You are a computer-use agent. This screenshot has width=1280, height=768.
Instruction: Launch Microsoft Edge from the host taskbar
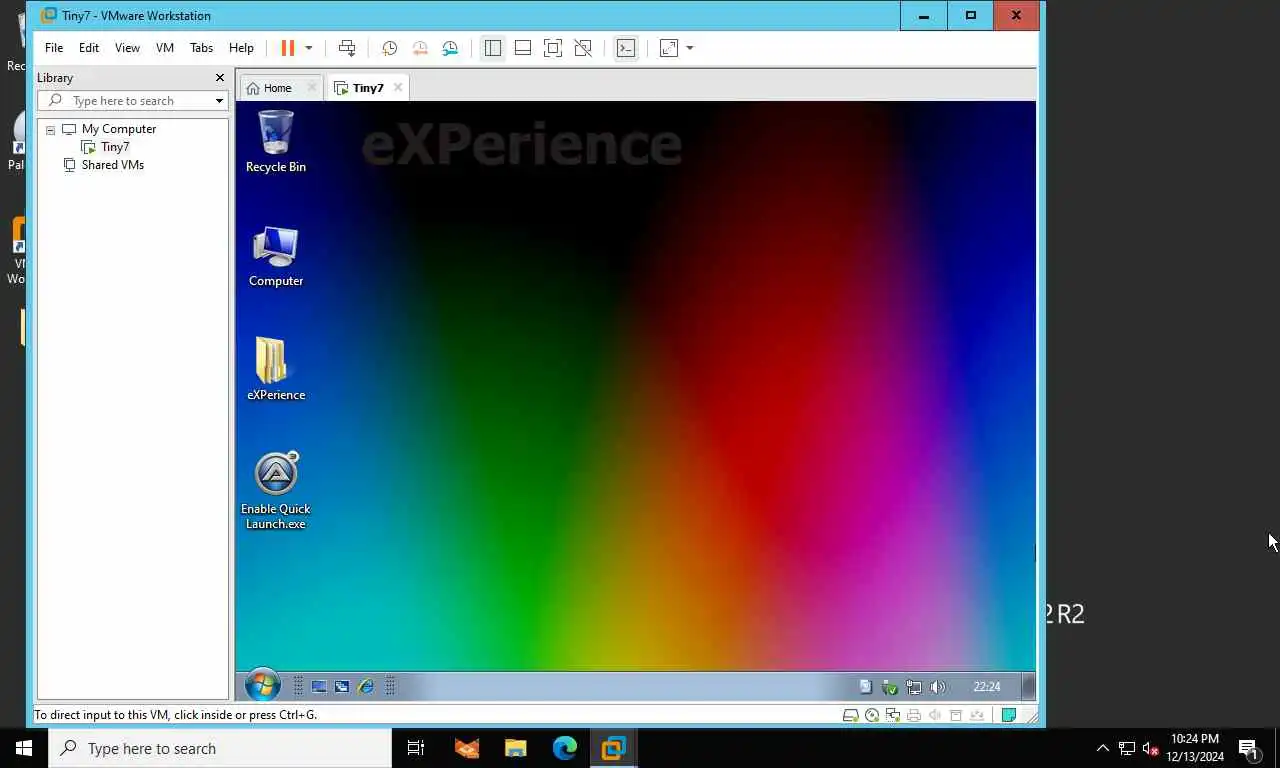point(565,748)
